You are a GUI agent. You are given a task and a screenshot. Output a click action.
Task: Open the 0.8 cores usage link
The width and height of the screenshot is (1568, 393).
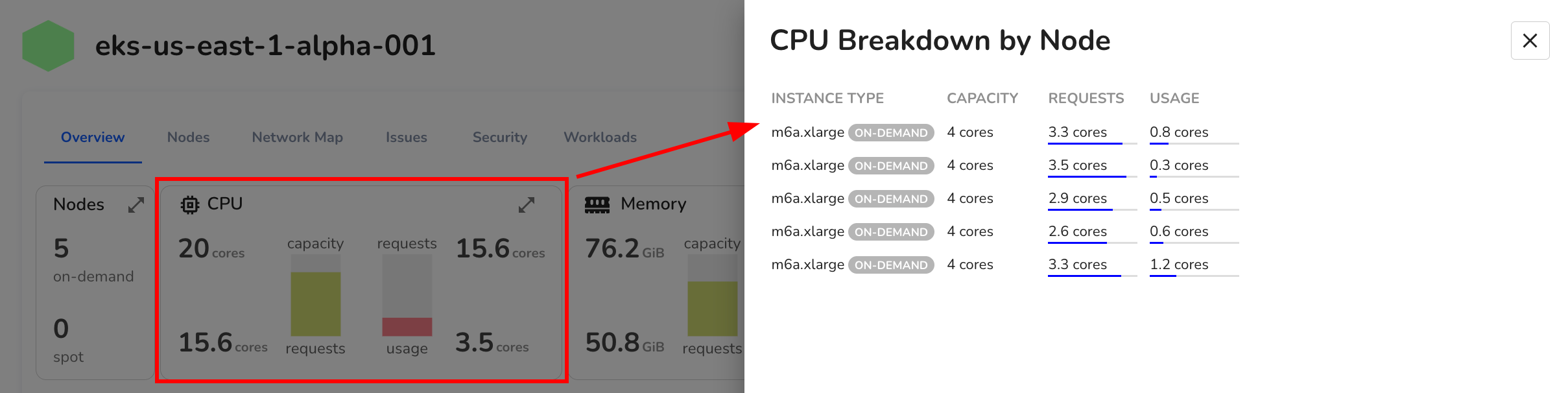1178,132
